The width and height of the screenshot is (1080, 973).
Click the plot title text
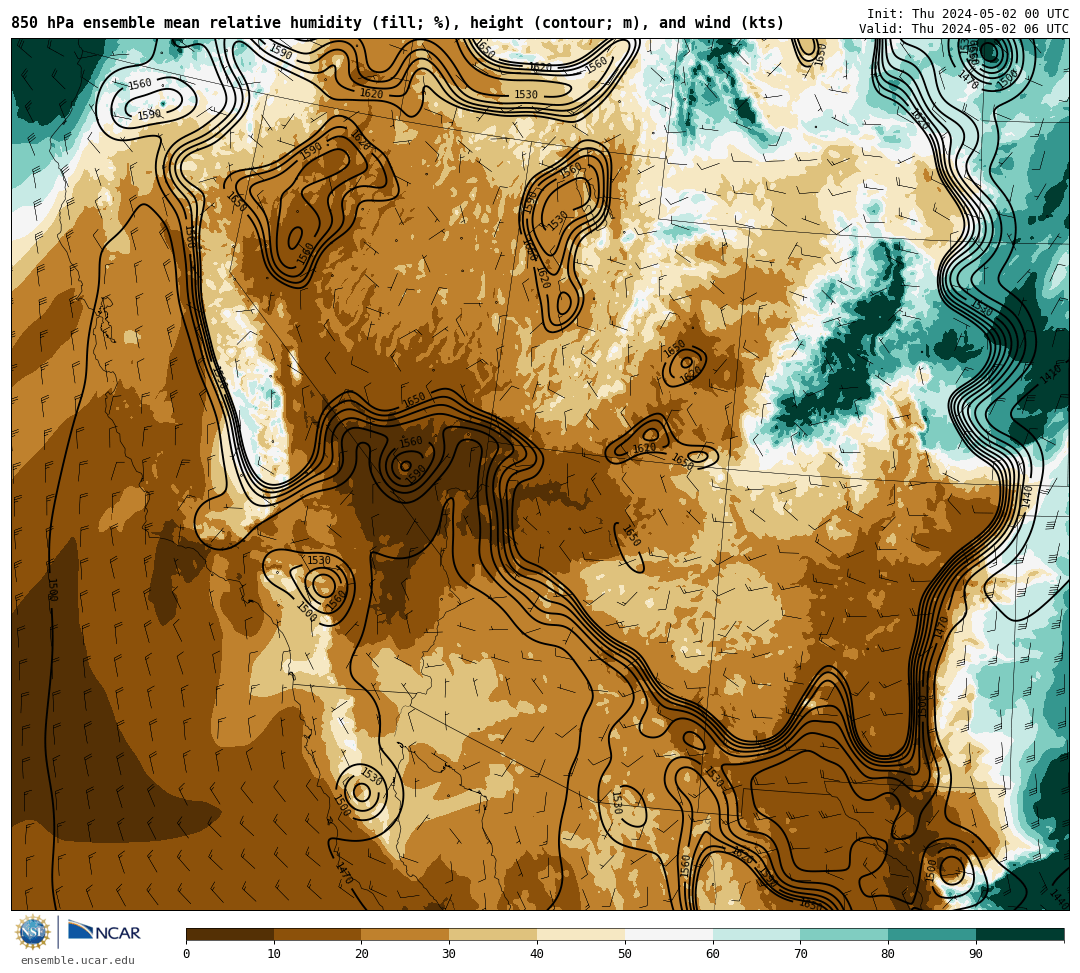[x=397, y=23]
